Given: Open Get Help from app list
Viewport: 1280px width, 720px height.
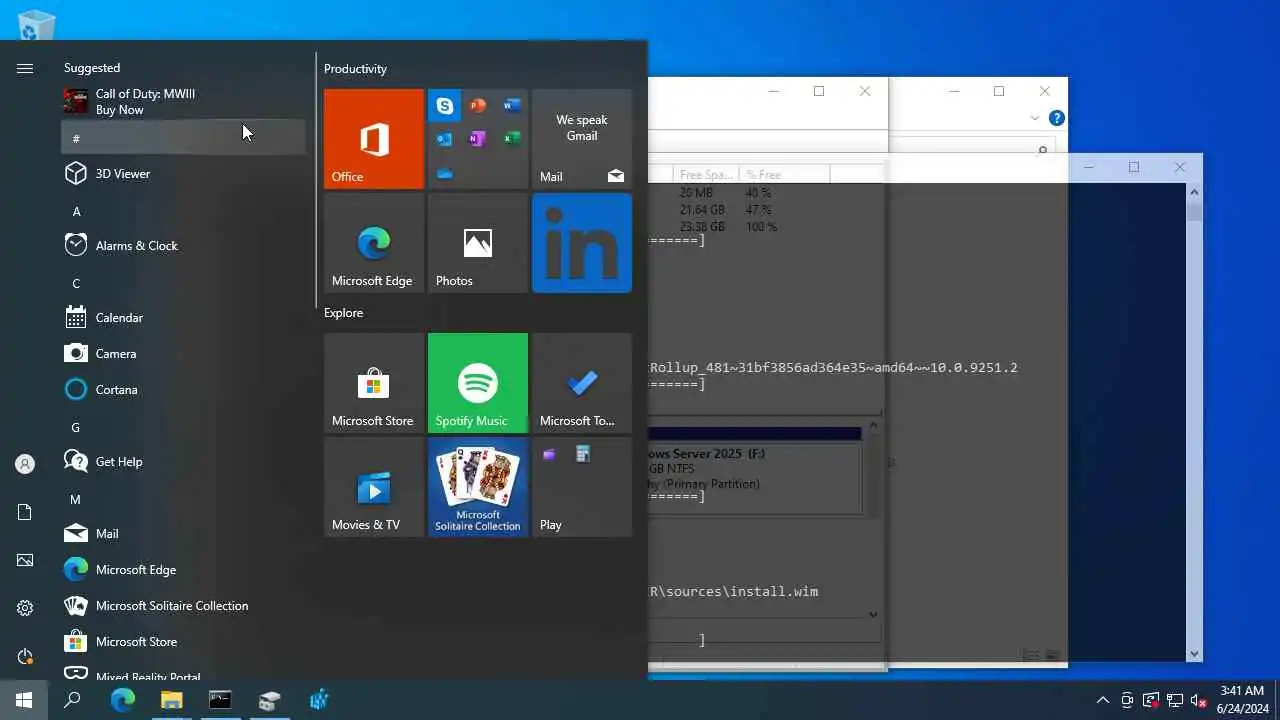Looking at the screenshot, I should tap(184, 462).
